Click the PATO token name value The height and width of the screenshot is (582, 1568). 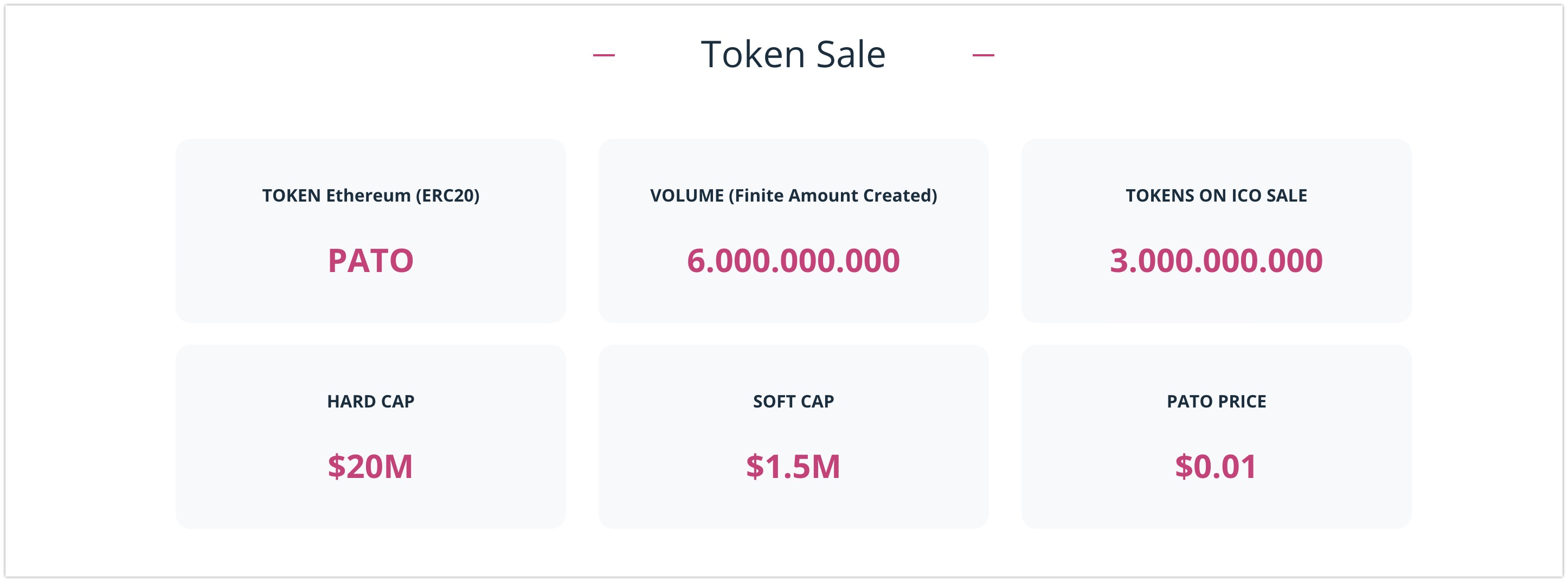371,261
